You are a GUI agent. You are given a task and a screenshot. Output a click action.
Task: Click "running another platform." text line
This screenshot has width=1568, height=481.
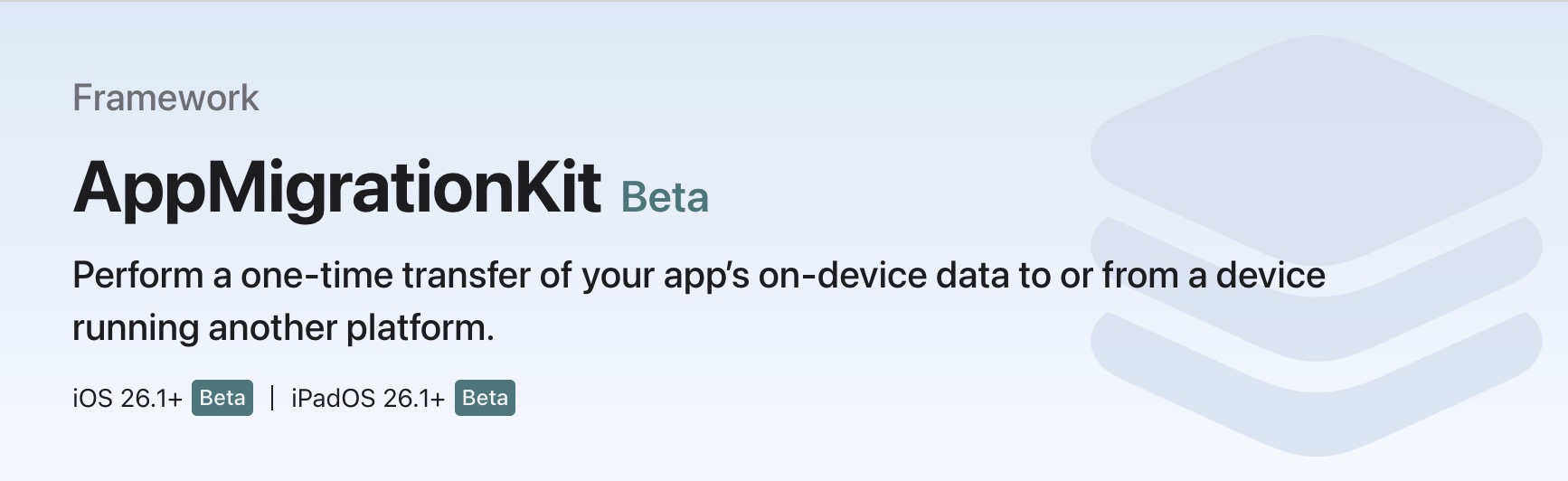pos(283,327)
